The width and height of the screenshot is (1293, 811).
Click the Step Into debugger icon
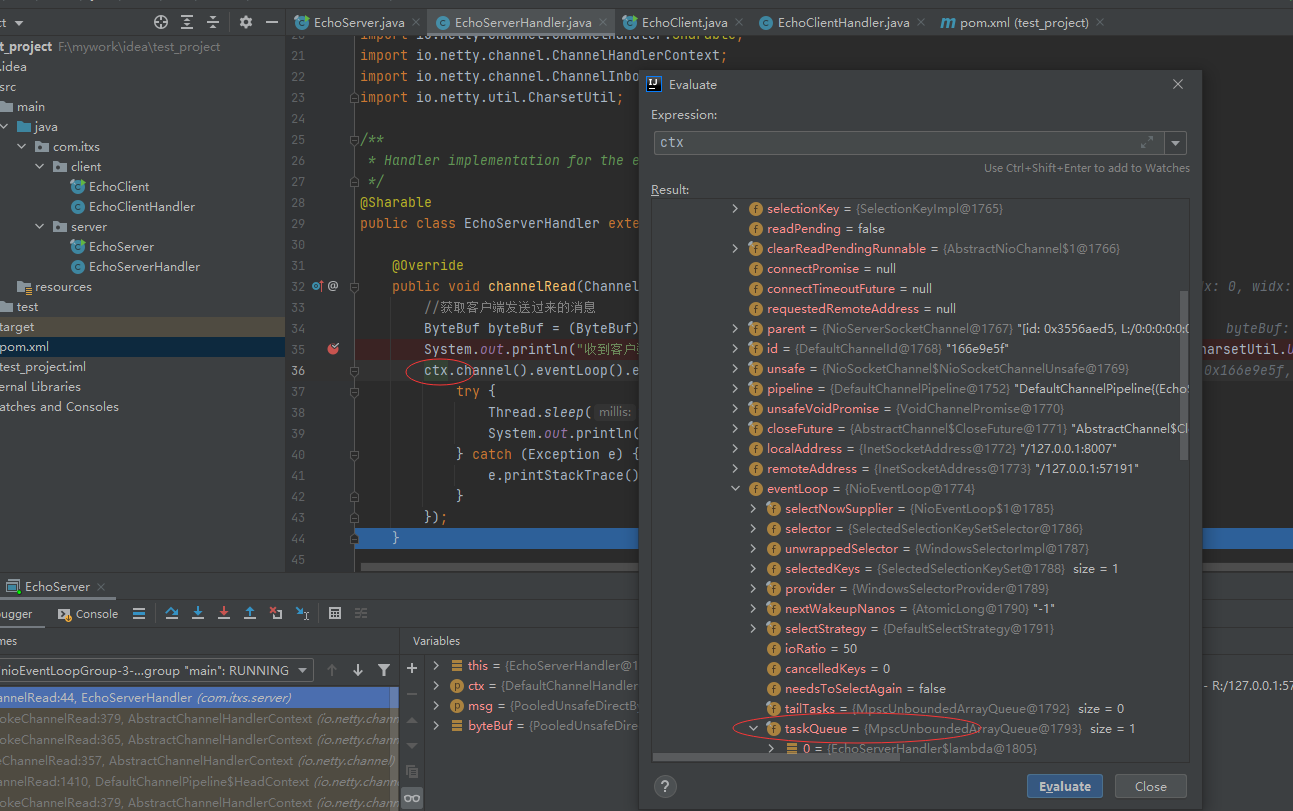point(198,614)
